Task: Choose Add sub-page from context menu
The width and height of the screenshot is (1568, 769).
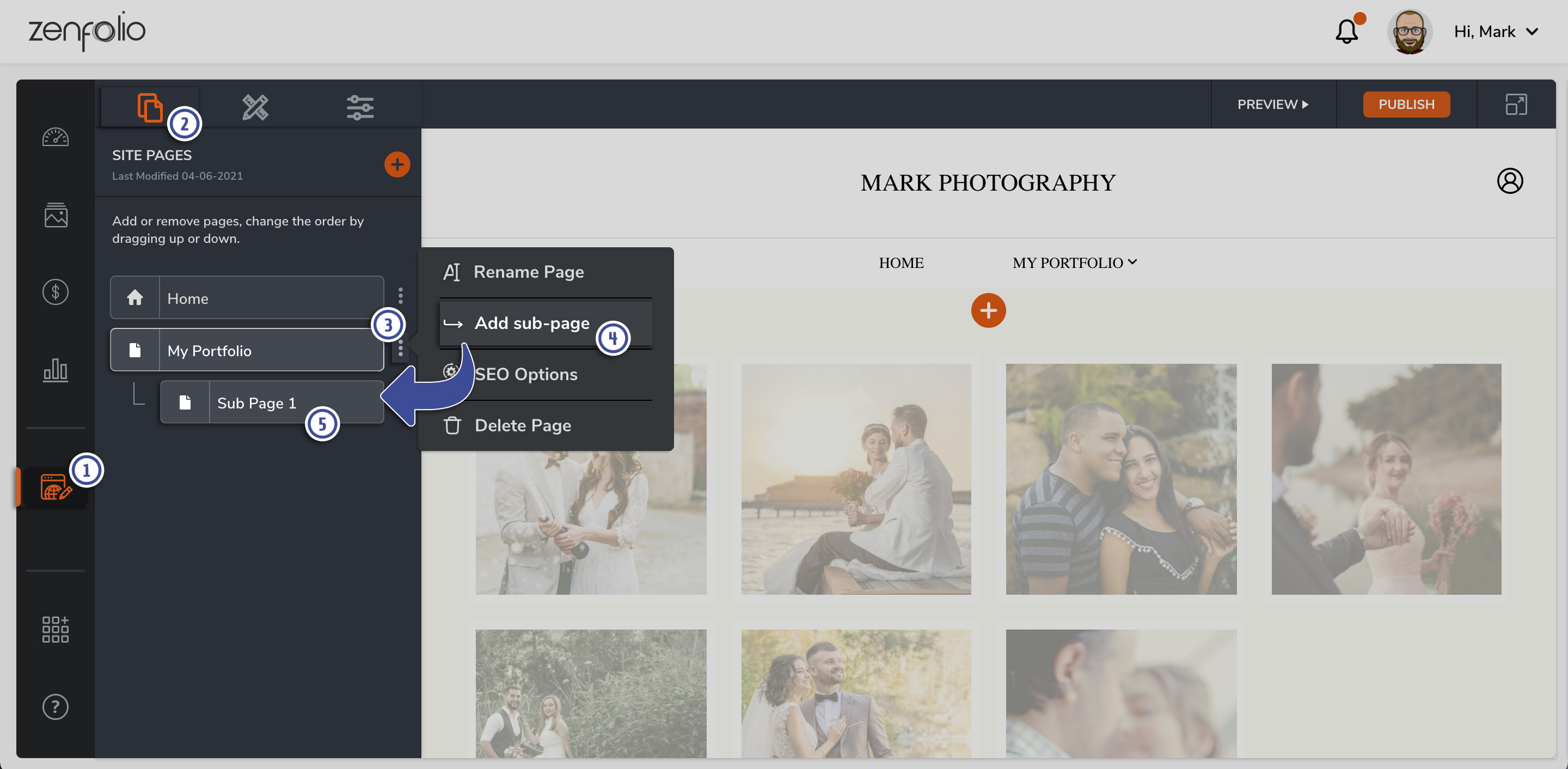Action: [531, 324]
